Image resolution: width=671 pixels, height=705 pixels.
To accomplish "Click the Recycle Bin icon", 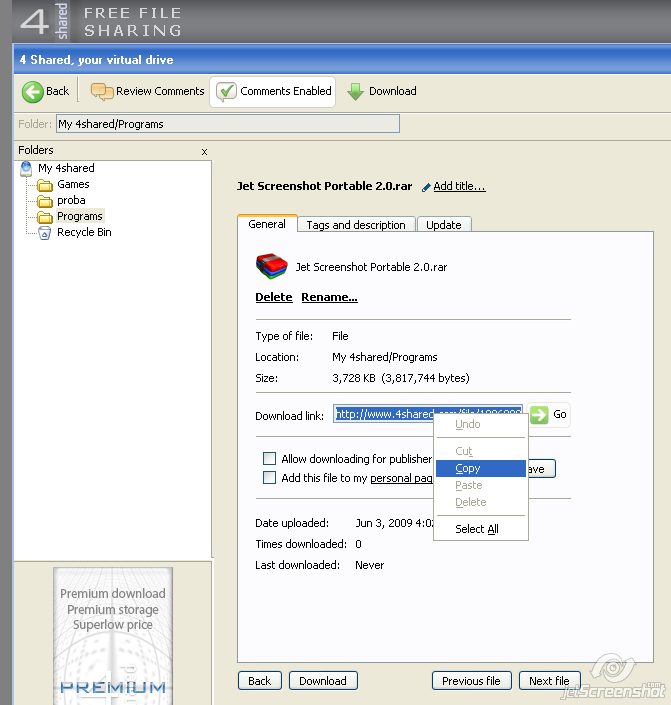I will coord(45,233).
